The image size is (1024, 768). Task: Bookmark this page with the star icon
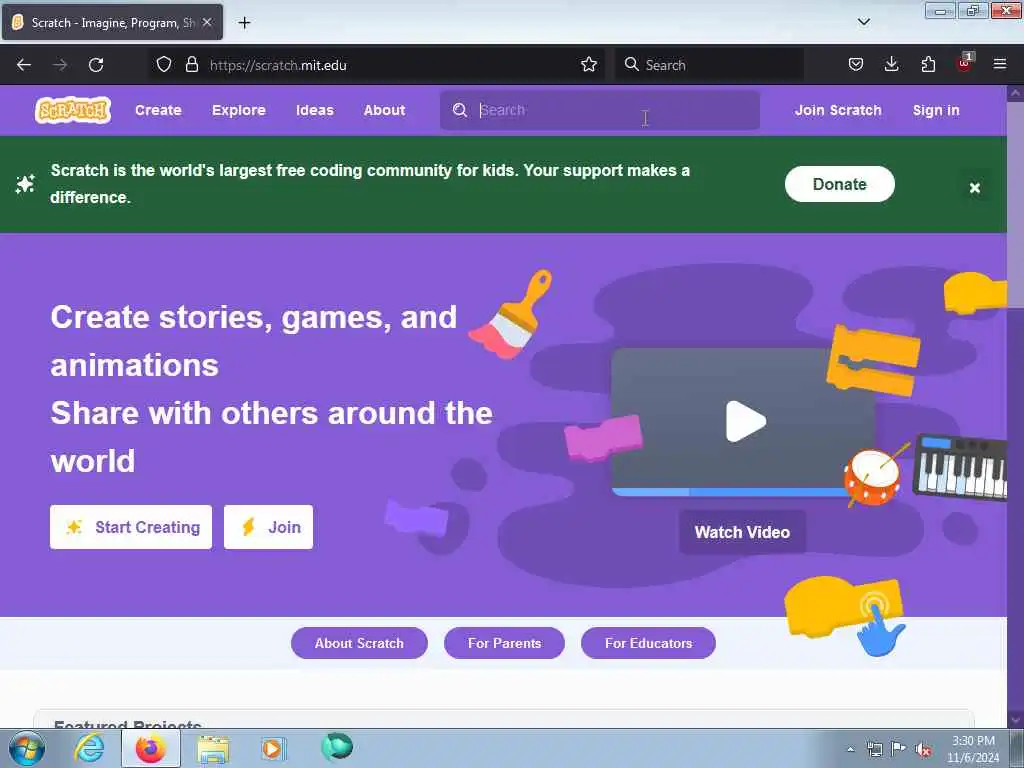[588, 65]
